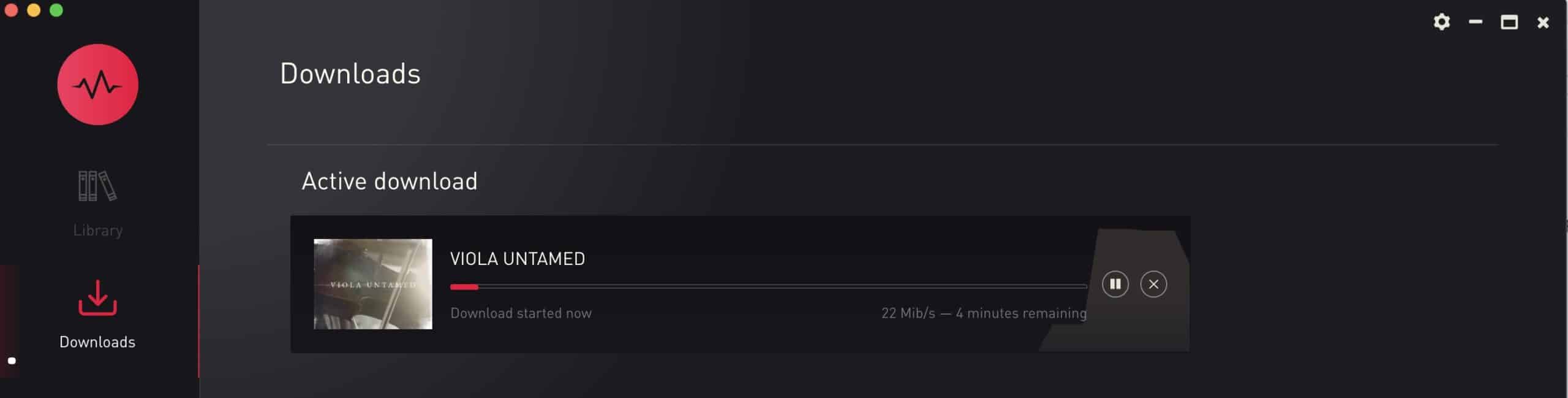
Task: Click the VIOLA UNTAMED title text
Action: (518, 259)
